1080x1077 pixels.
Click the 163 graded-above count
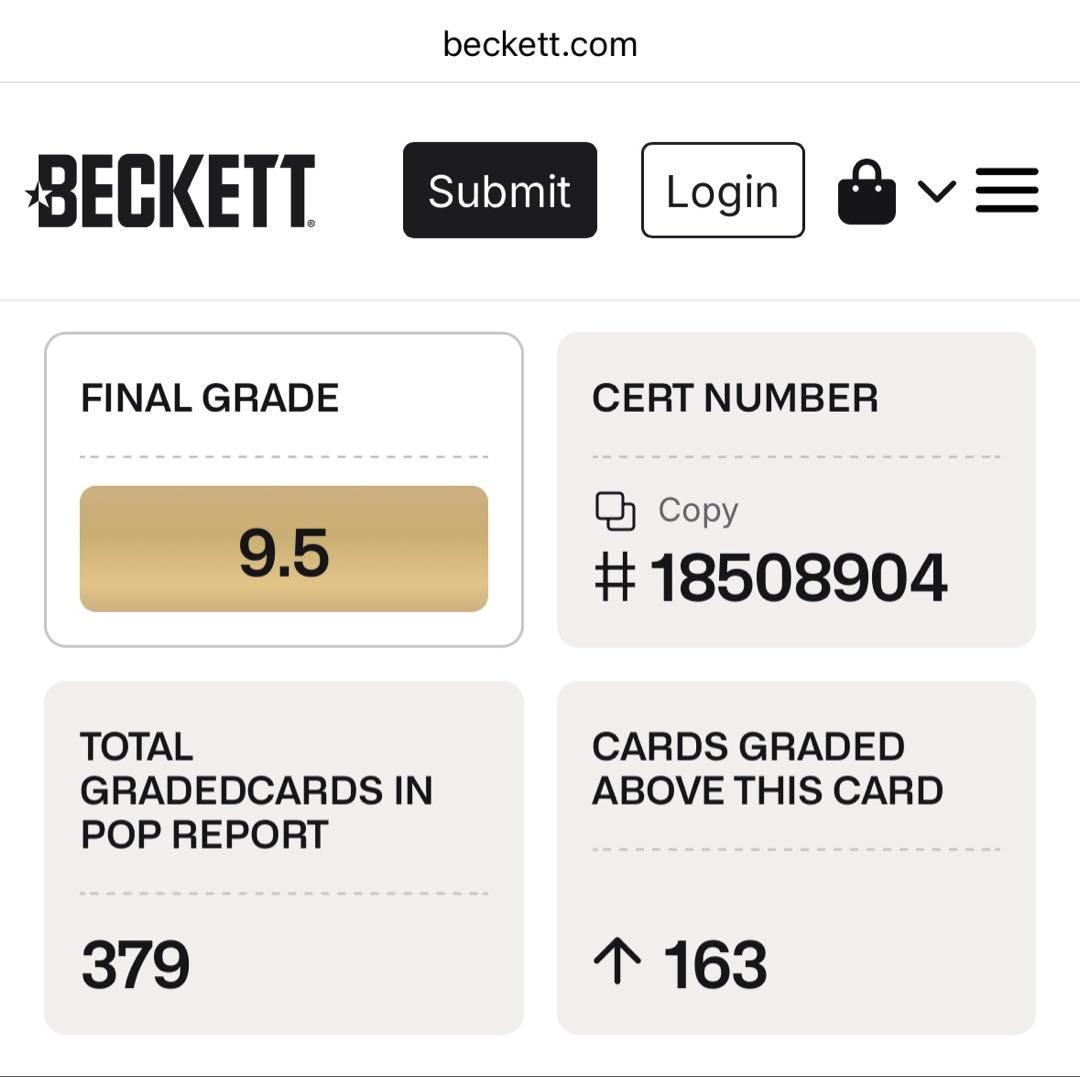click(715, 964)
